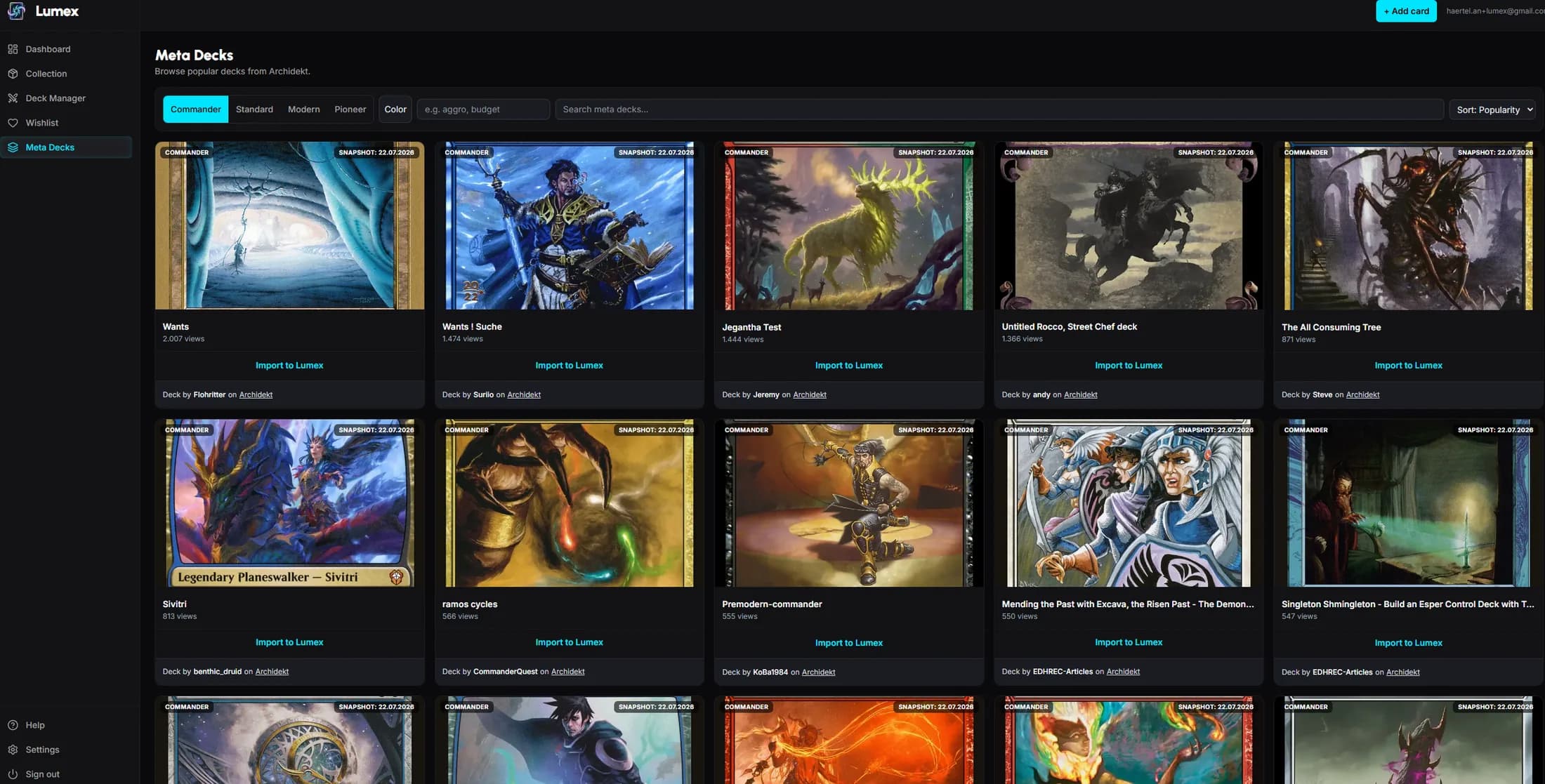Click the 'Premodern-commander' deck title
The image size is (1545, 784).
(772, 604)
